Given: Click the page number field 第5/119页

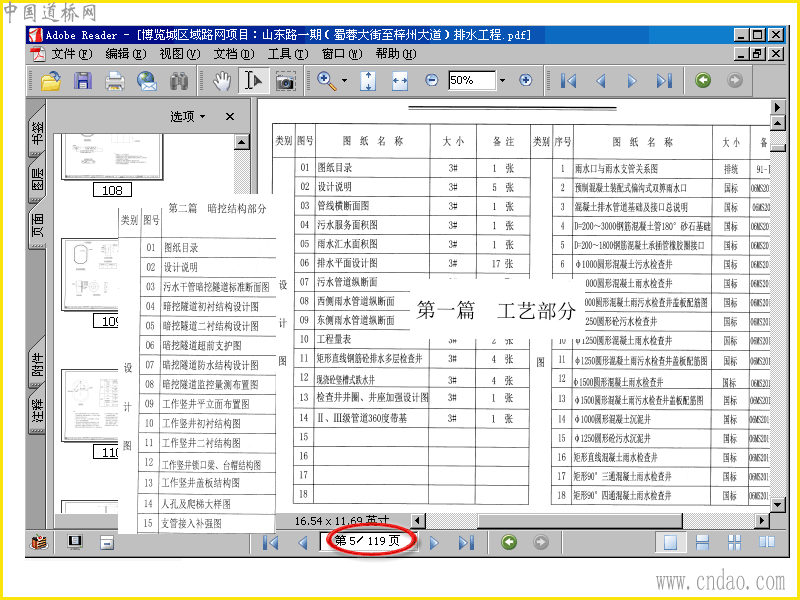Looking at the screenshot, I should pyautogui.click(x=368, y=541).
